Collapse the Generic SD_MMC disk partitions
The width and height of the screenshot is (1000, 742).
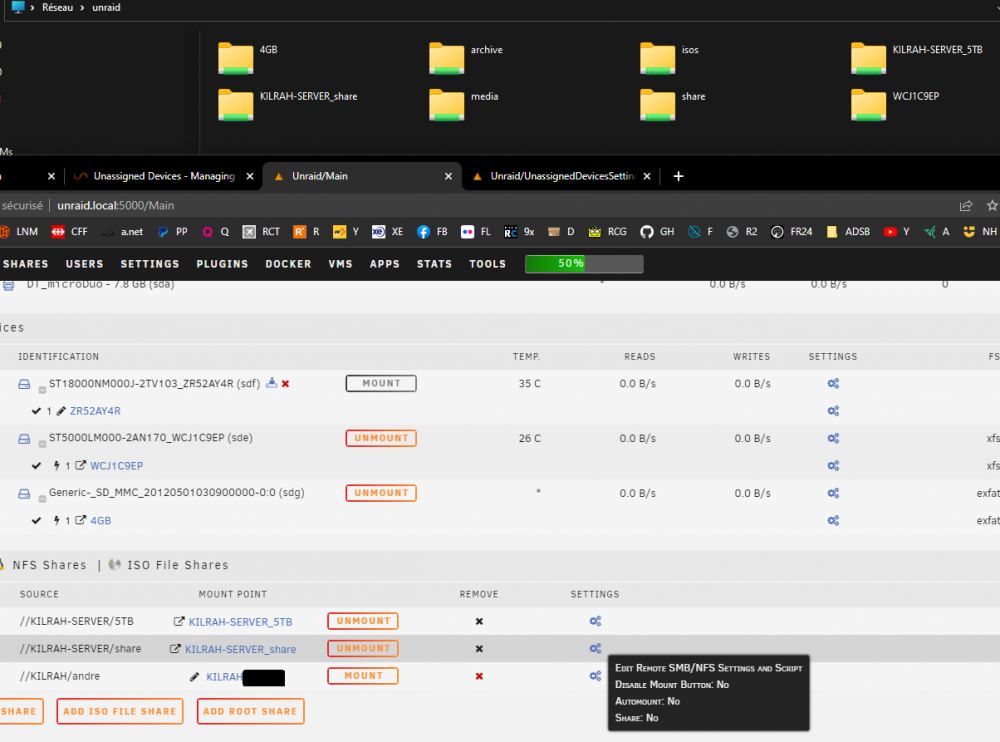pyautogui.click(x=42, y=499)
